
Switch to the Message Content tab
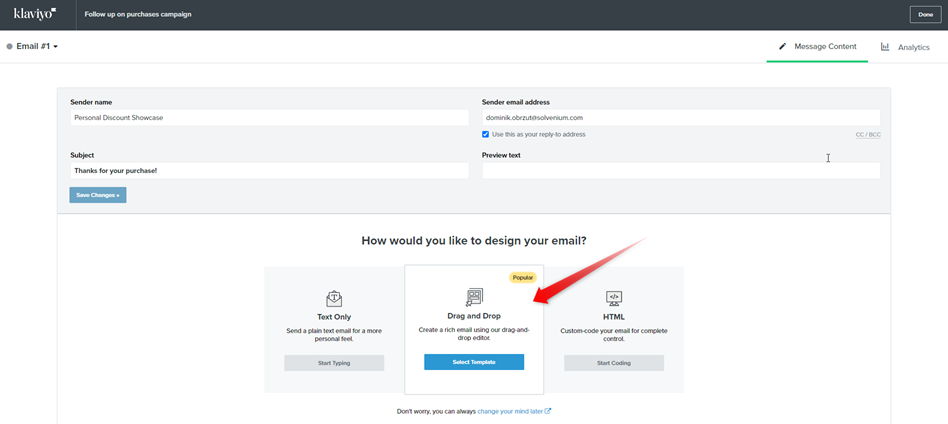(817, 47)
